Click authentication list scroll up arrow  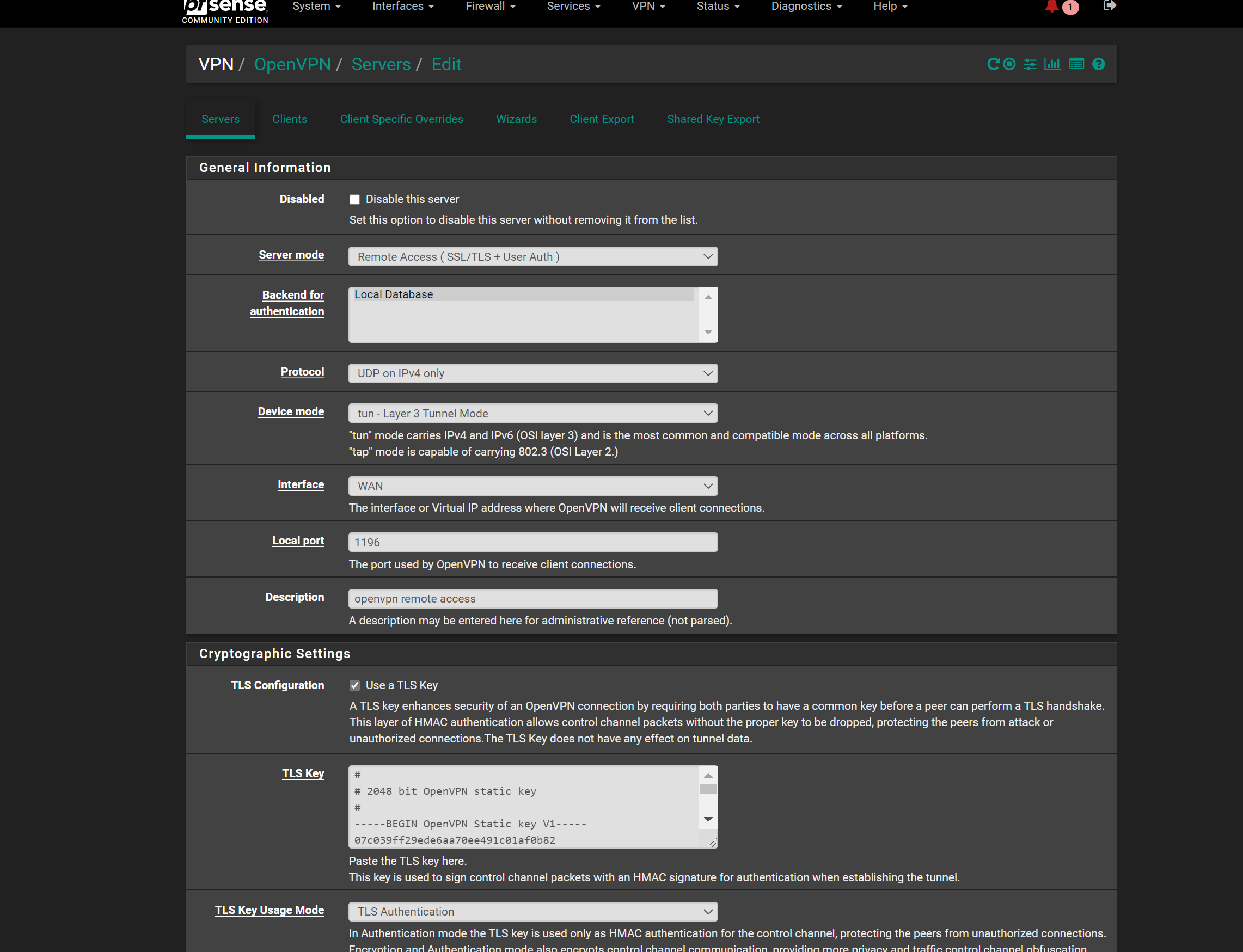coord(708,298)
